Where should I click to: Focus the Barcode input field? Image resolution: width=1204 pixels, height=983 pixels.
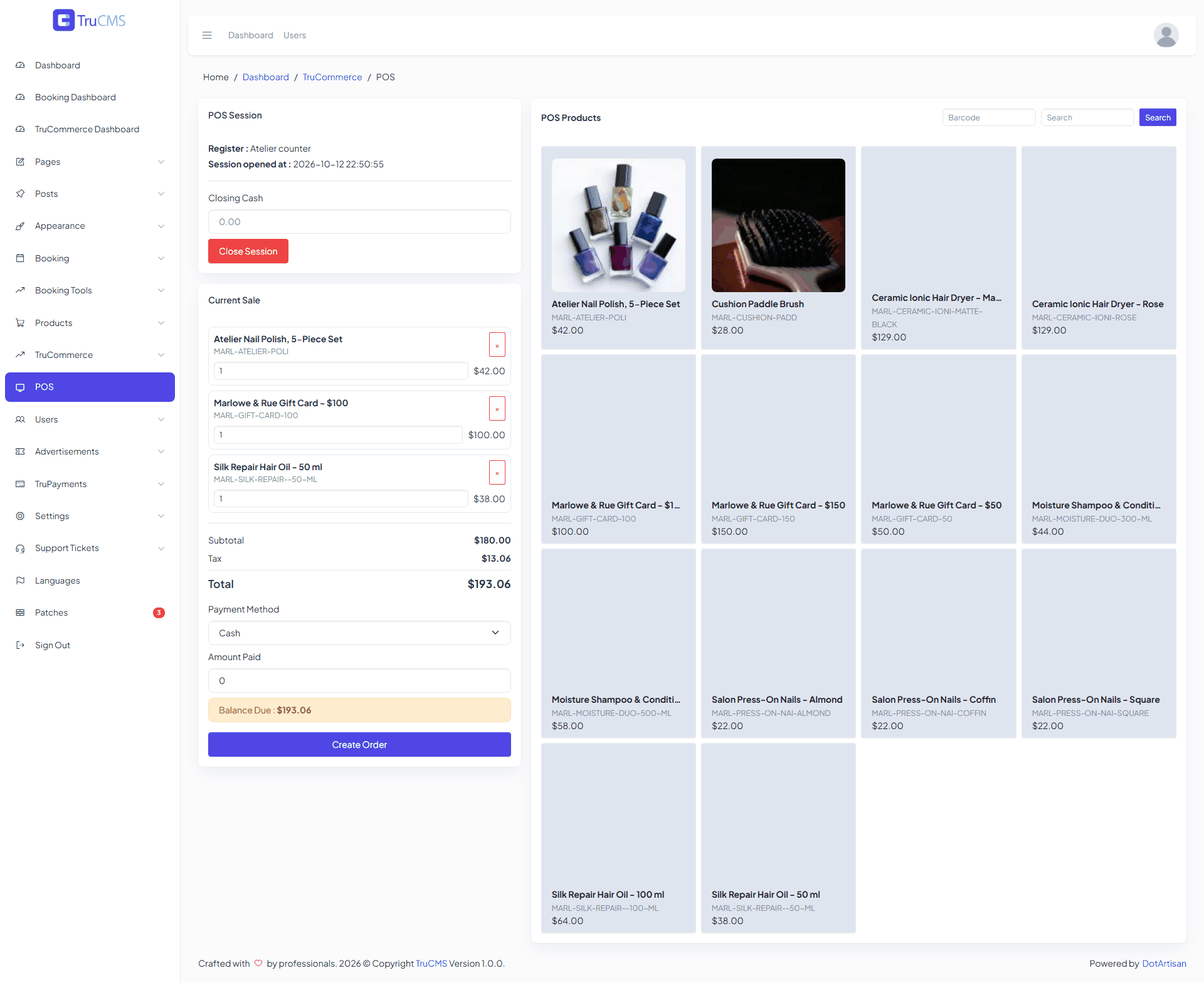[x=989, y=117]
